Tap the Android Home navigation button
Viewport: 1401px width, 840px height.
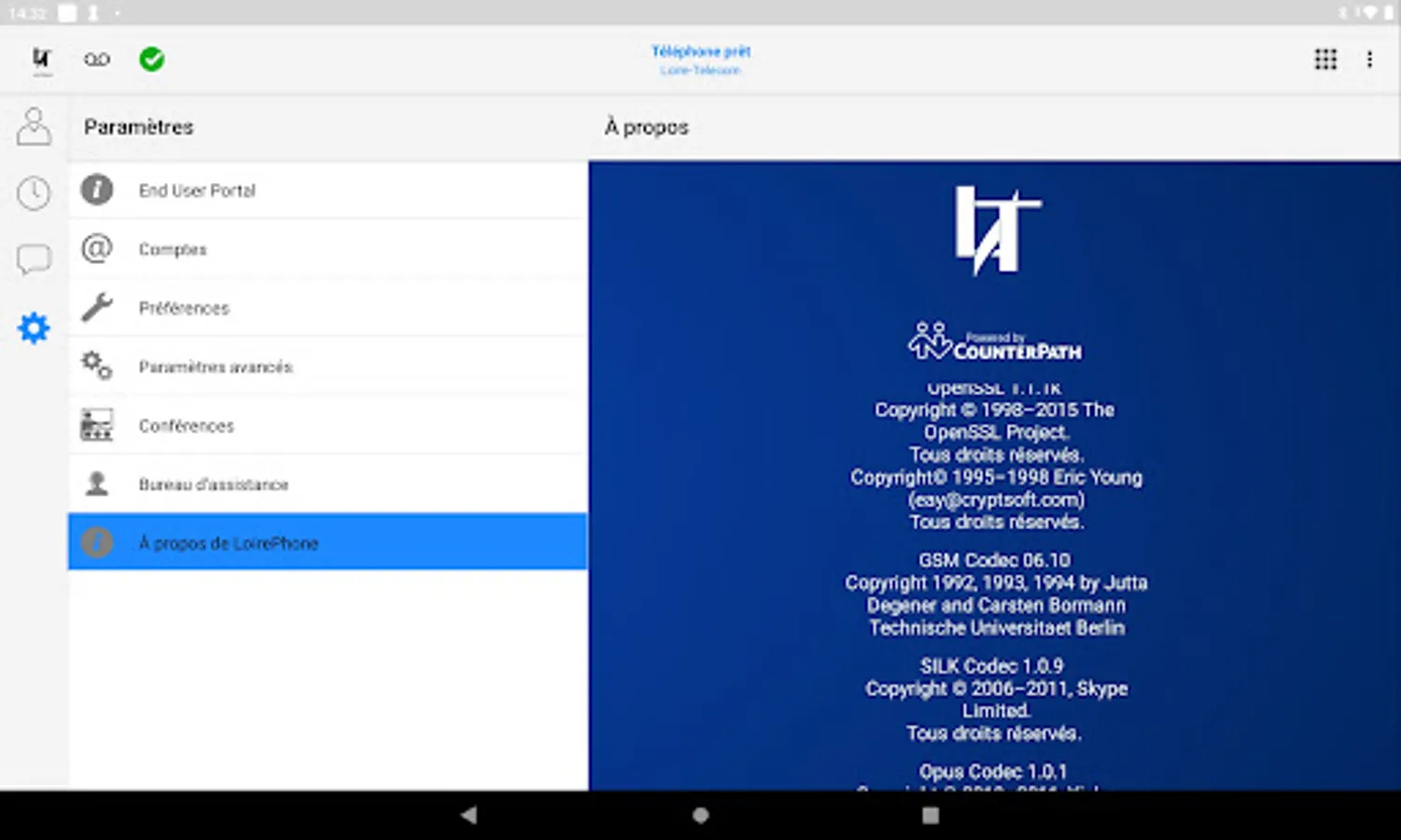click(701, 815)
